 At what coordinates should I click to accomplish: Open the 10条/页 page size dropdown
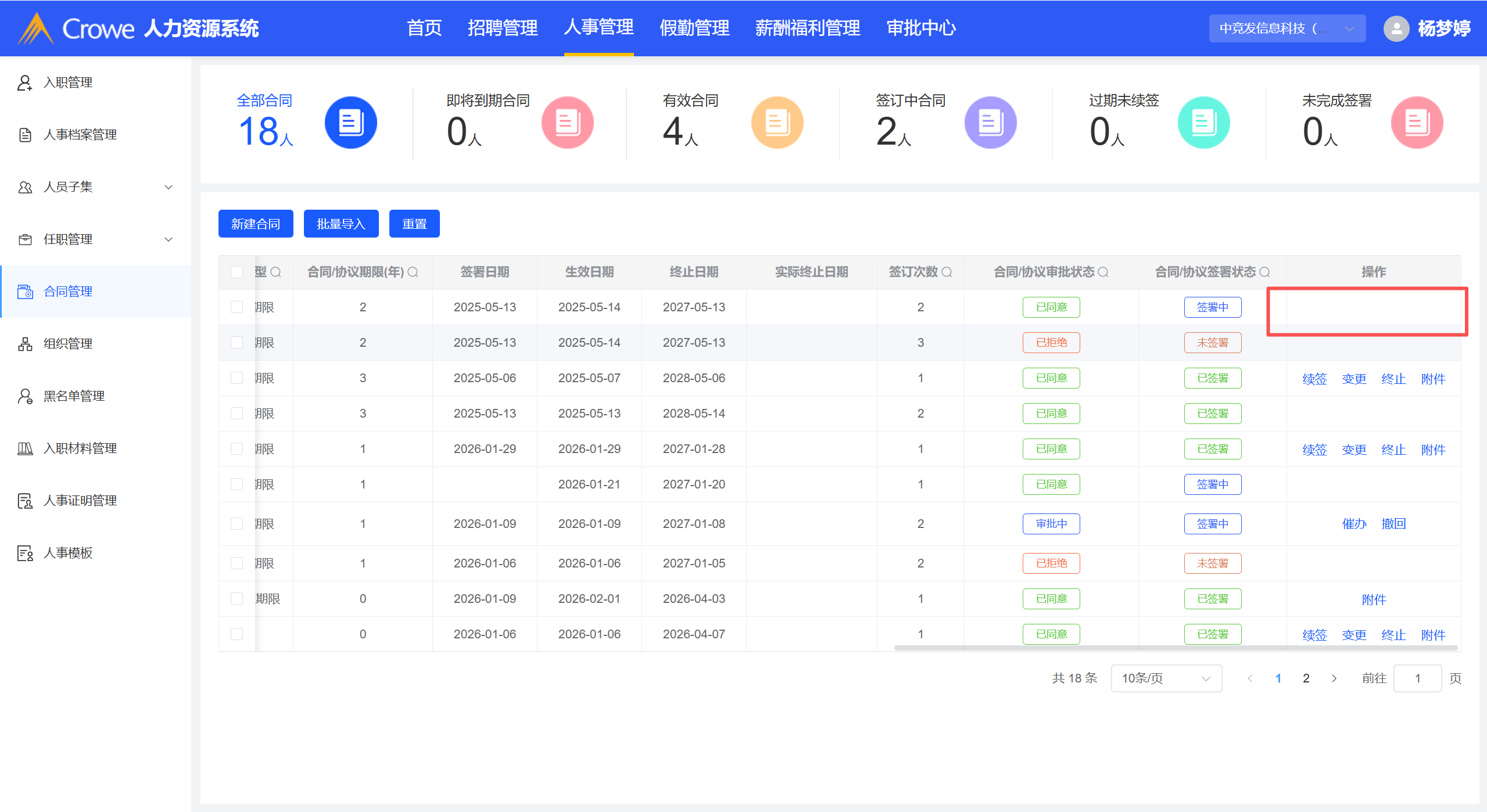[x=1166, y=678]
